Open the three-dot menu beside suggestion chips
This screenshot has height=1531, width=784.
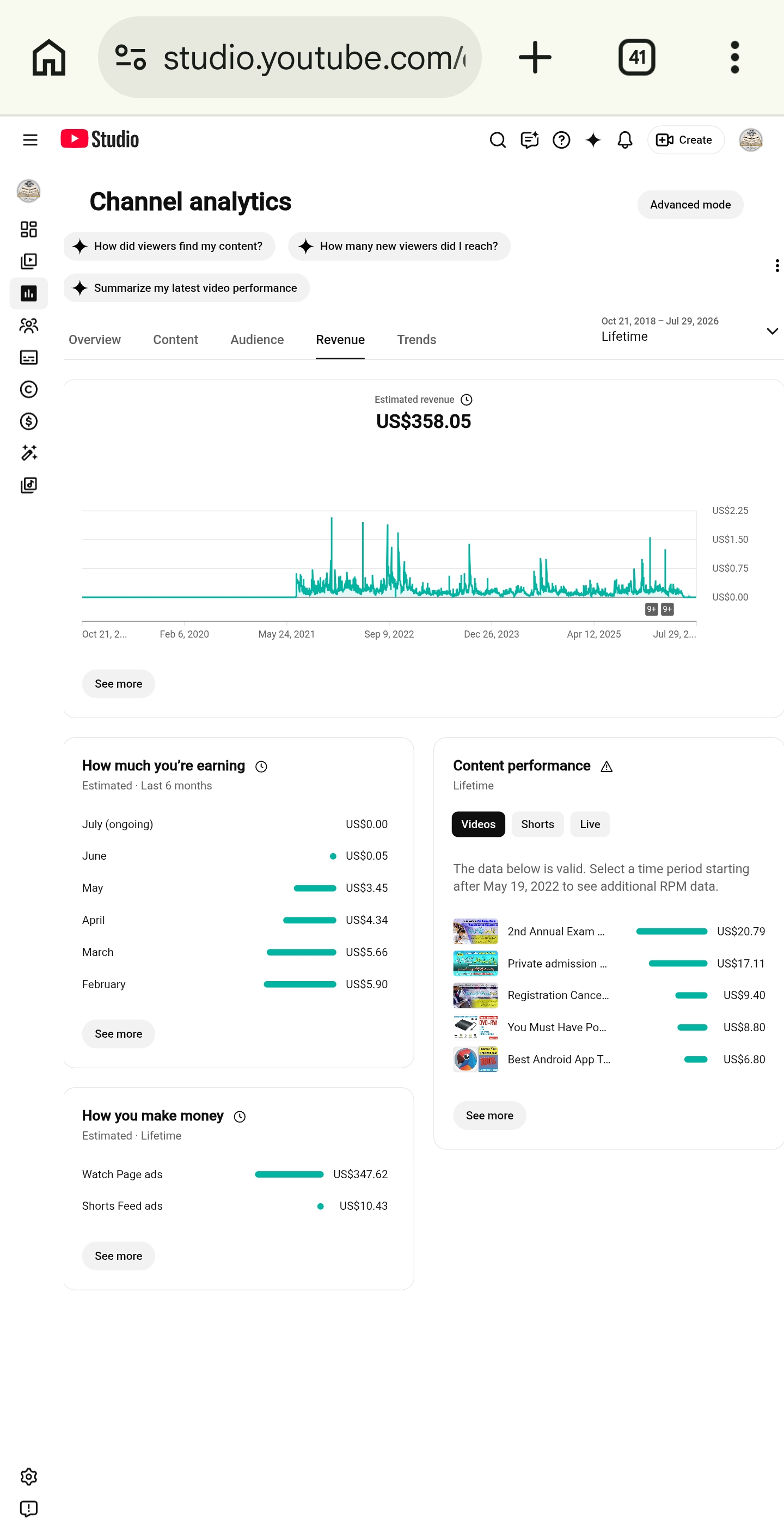[777, 266]
